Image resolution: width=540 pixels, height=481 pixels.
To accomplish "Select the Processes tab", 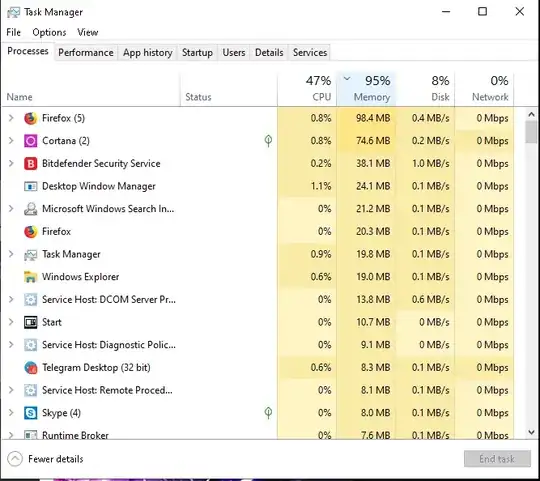I will (x=28, y=51).
